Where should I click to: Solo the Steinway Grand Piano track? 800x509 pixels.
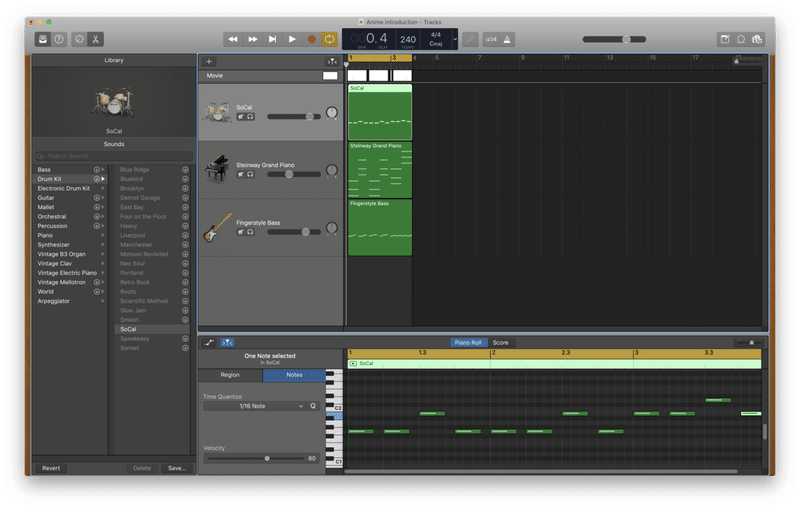coord(251,174)
